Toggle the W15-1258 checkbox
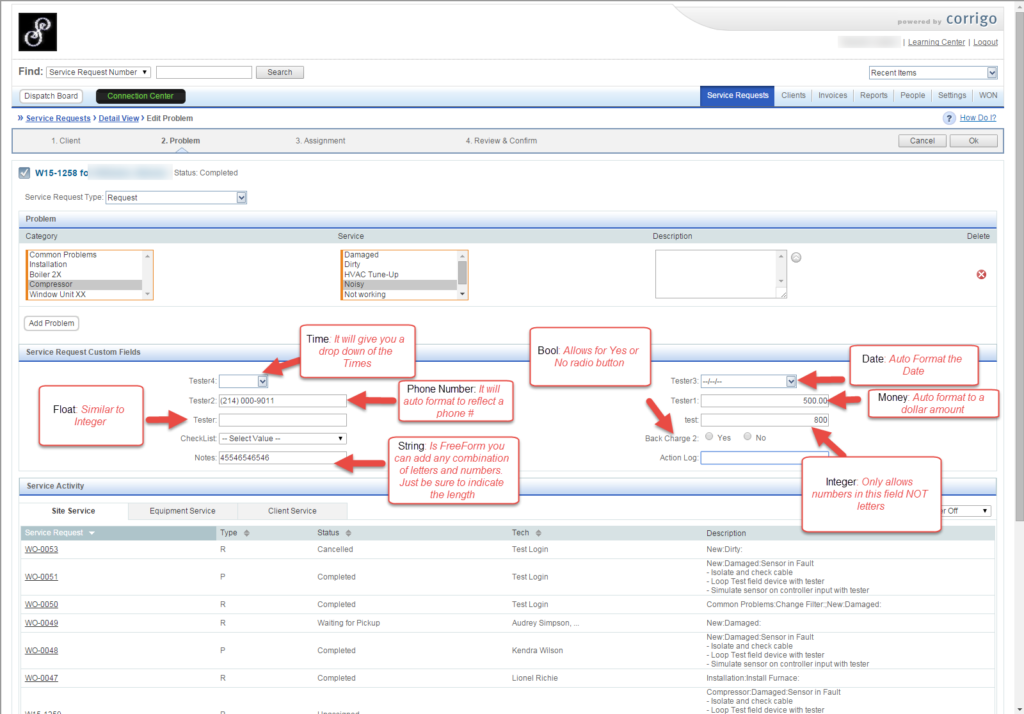This screenshot has width=1024, height=714. click(24, 173)
